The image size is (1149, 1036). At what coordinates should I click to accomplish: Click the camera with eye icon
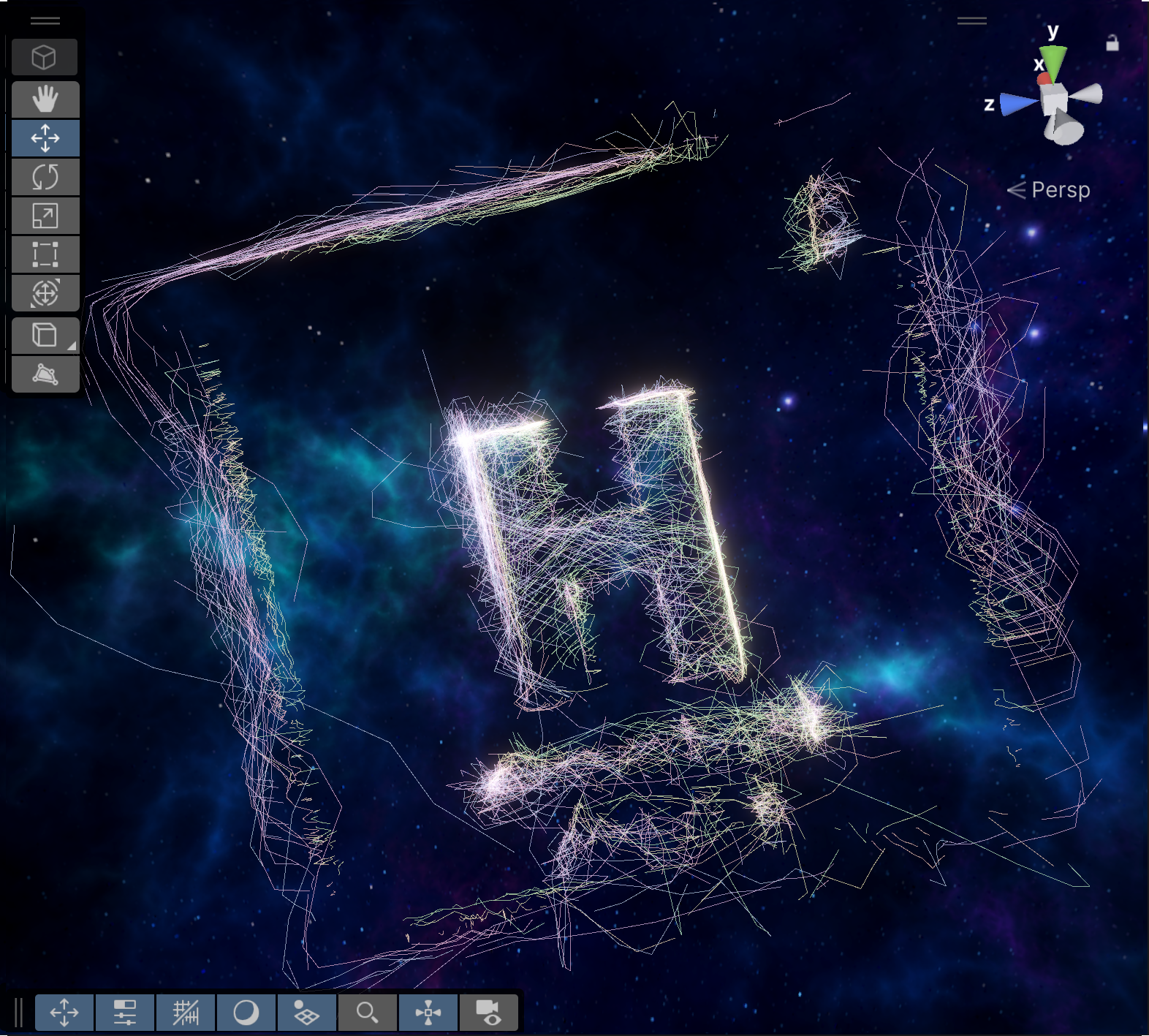488,1013
